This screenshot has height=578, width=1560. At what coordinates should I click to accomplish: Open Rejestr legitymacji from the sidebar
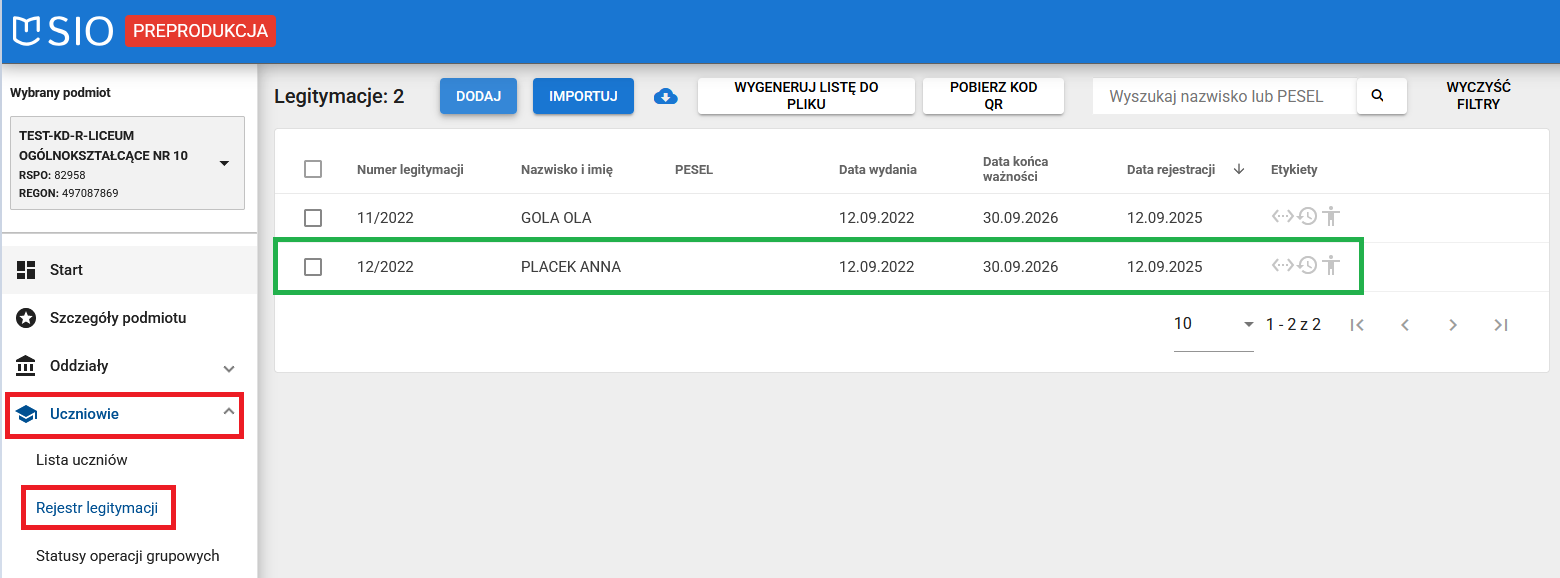click(98, 507)
